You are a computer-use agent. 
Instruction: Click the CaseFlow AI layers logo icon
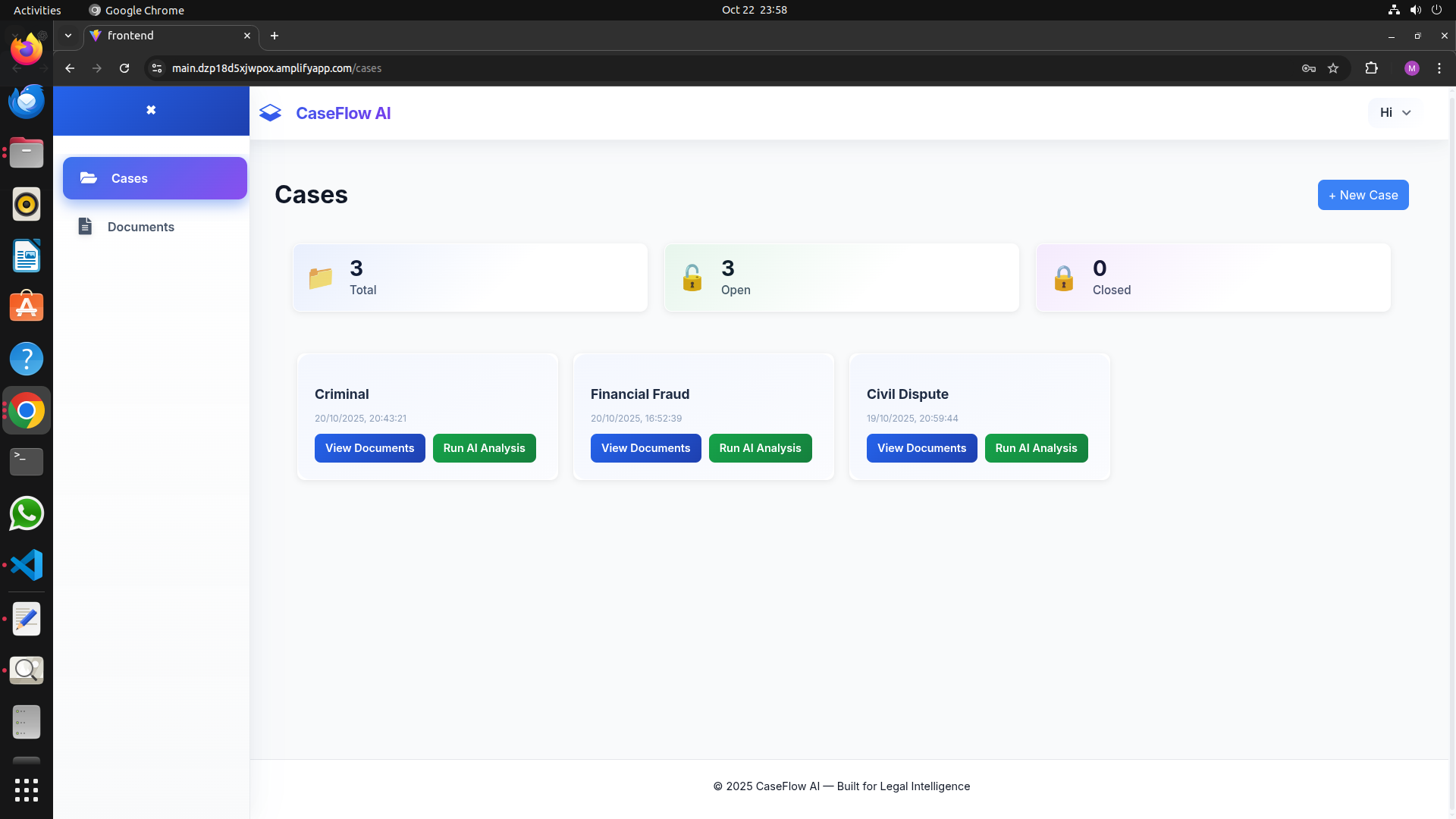(270, 113)
